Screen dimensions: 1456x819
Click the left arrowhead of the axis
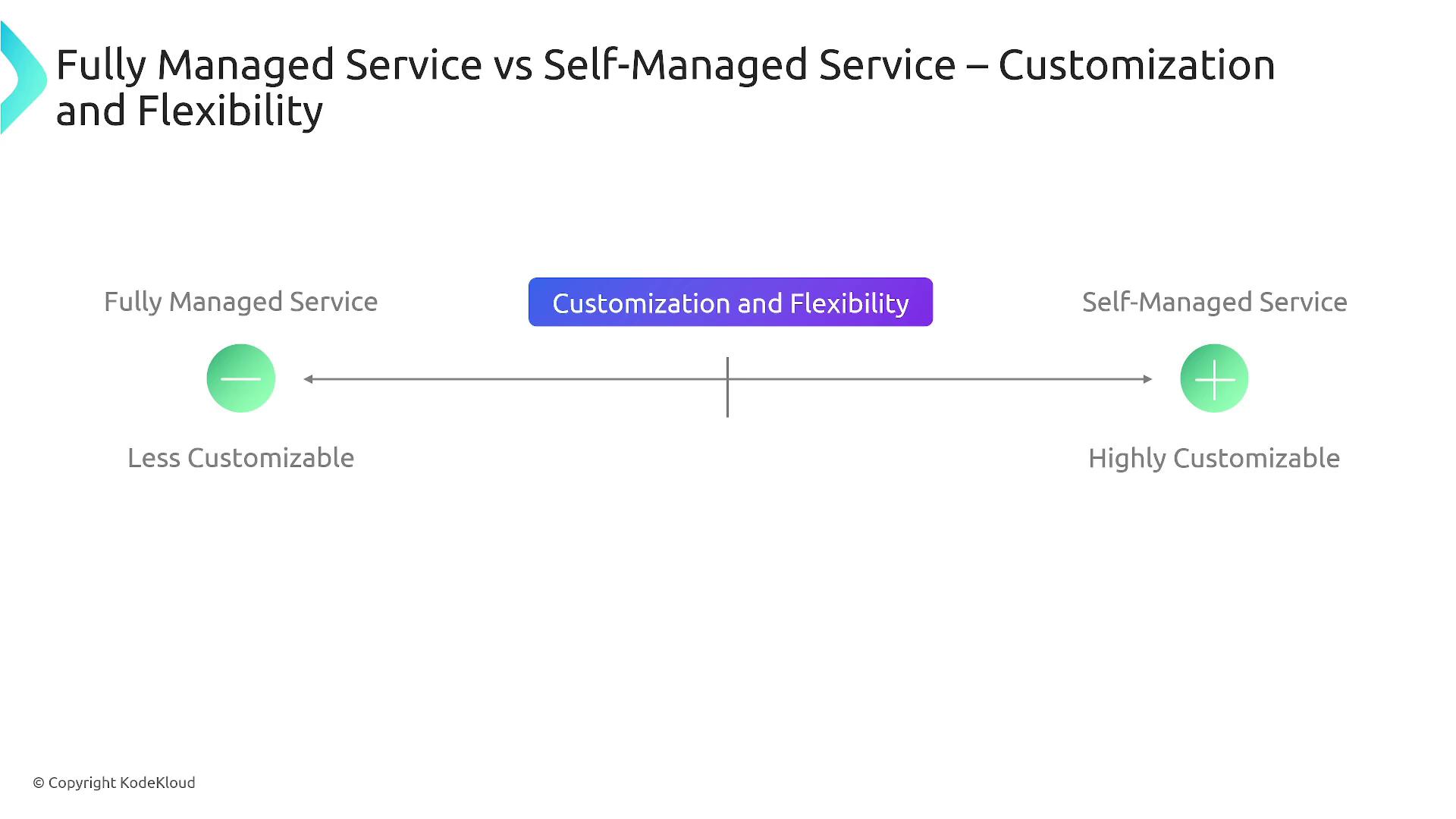coord(309,379)
